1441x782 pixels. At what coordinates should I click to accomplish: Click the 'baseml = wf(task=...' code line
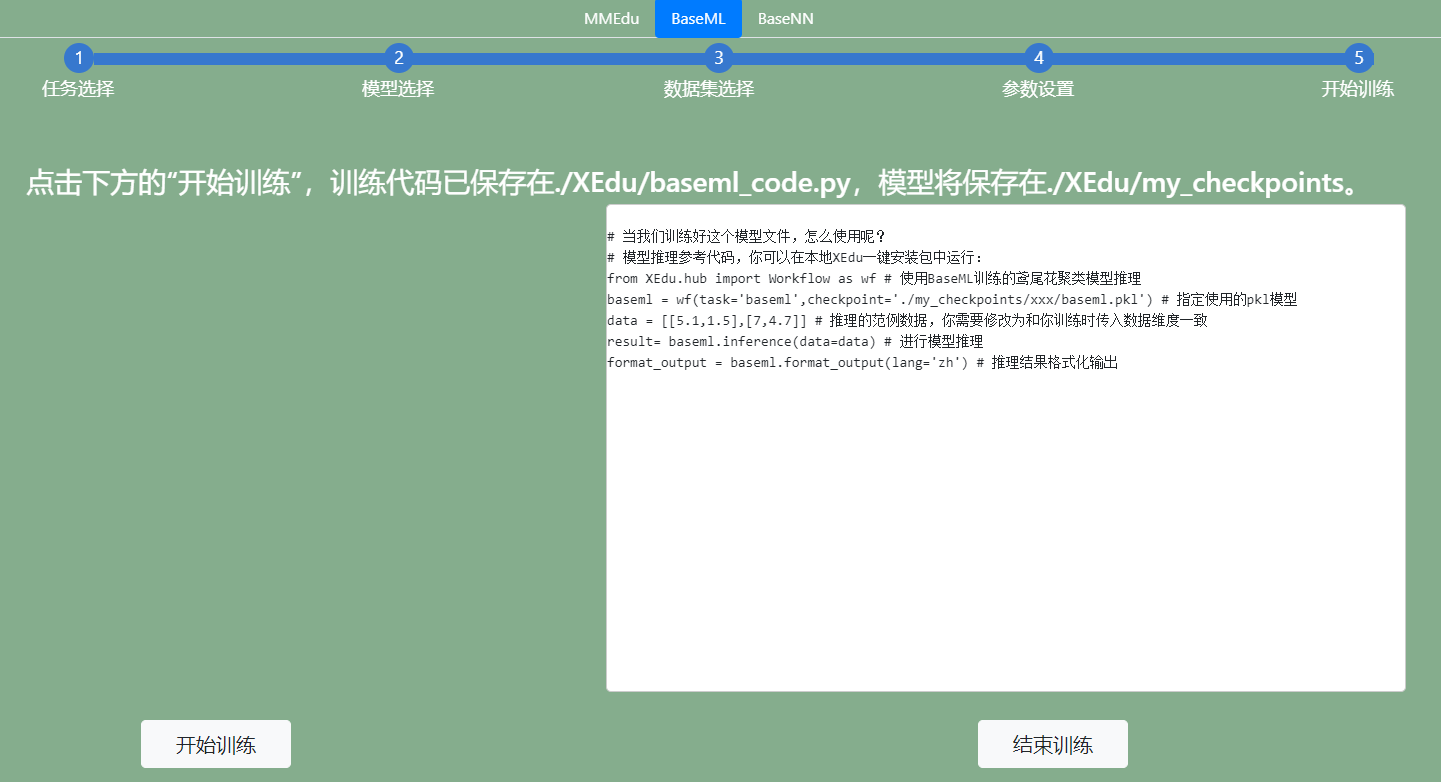(952, 299)
